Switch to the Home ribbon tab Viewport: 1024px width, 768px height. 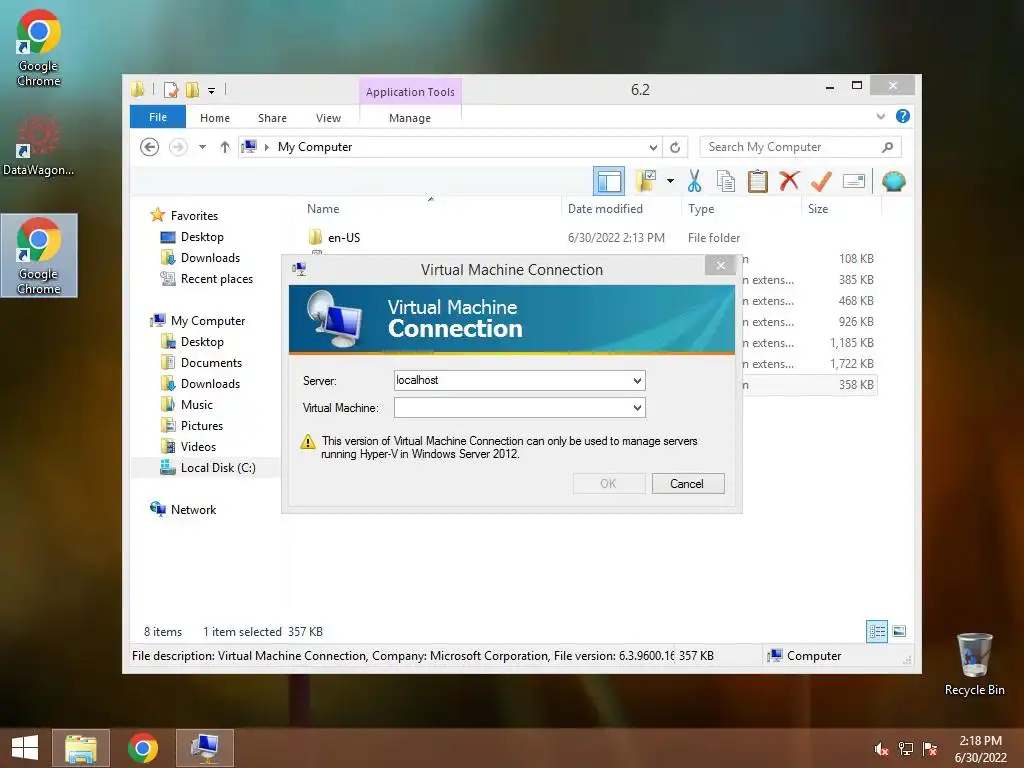point(215,118)
